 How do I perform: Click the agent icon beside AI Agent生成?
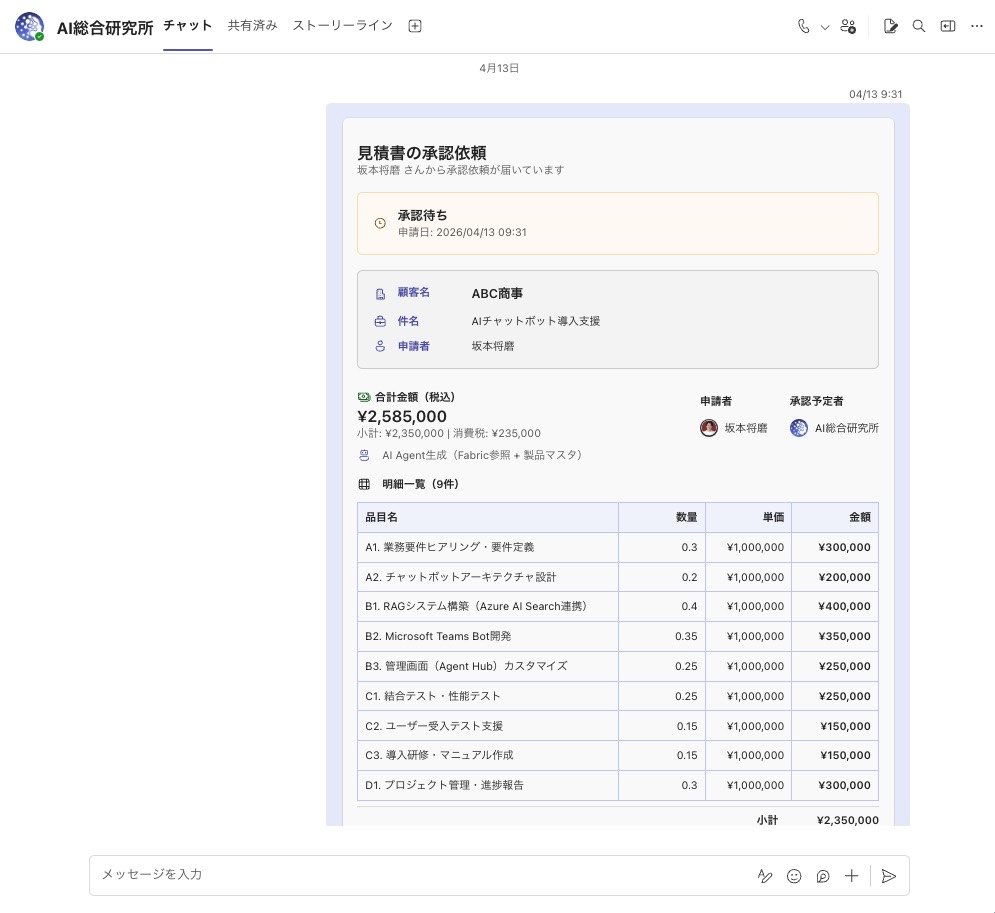[x=364, y=455]
